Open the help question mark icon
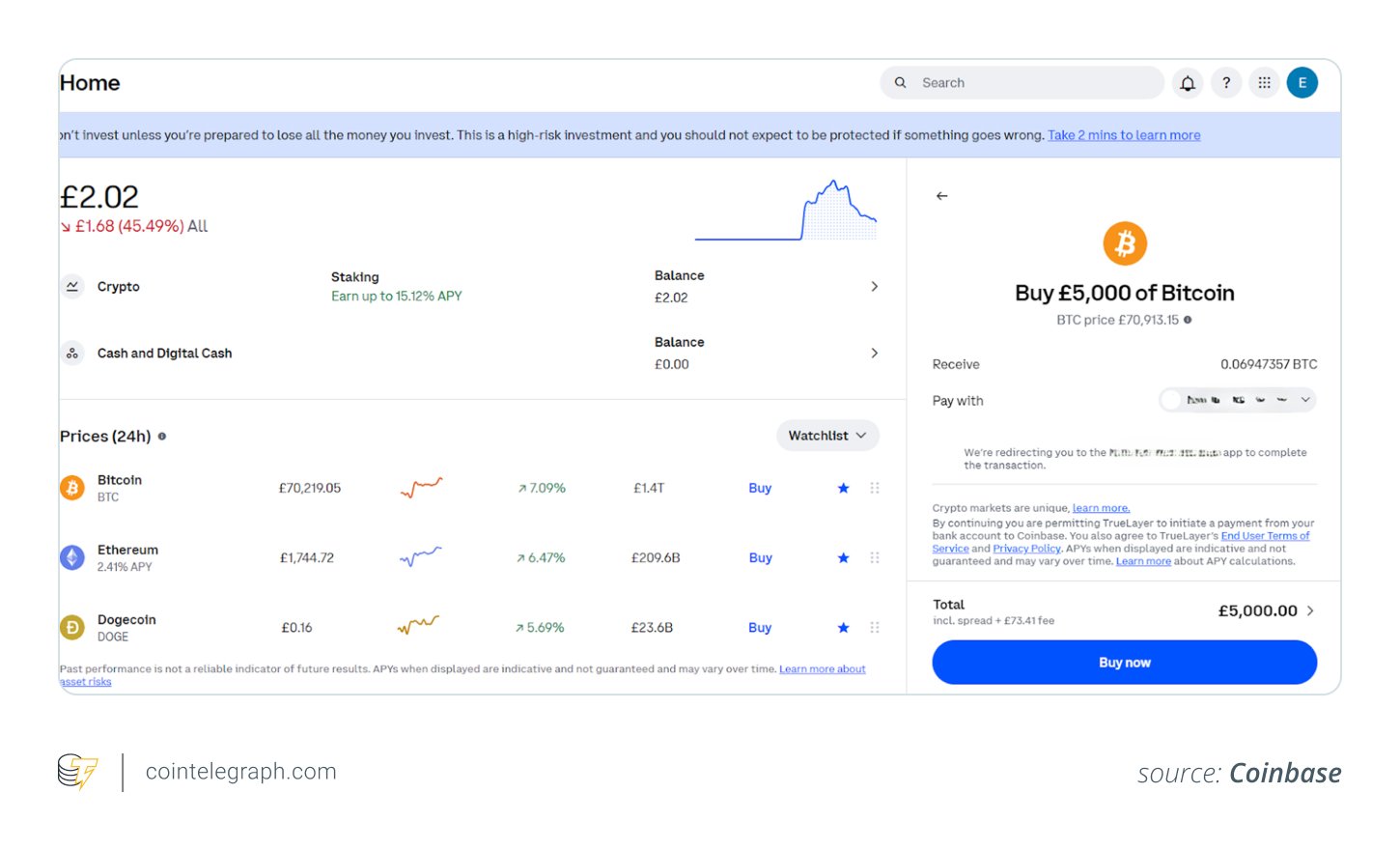The width and height of the screenshot is (1400, 850). 1226,83
